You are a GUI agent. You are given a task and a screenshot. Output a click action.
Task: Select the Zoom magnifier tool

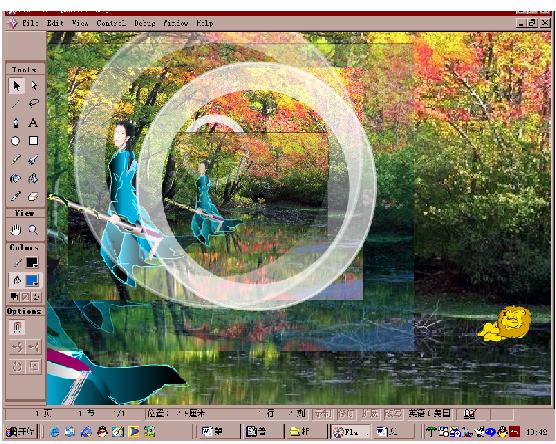33,230
